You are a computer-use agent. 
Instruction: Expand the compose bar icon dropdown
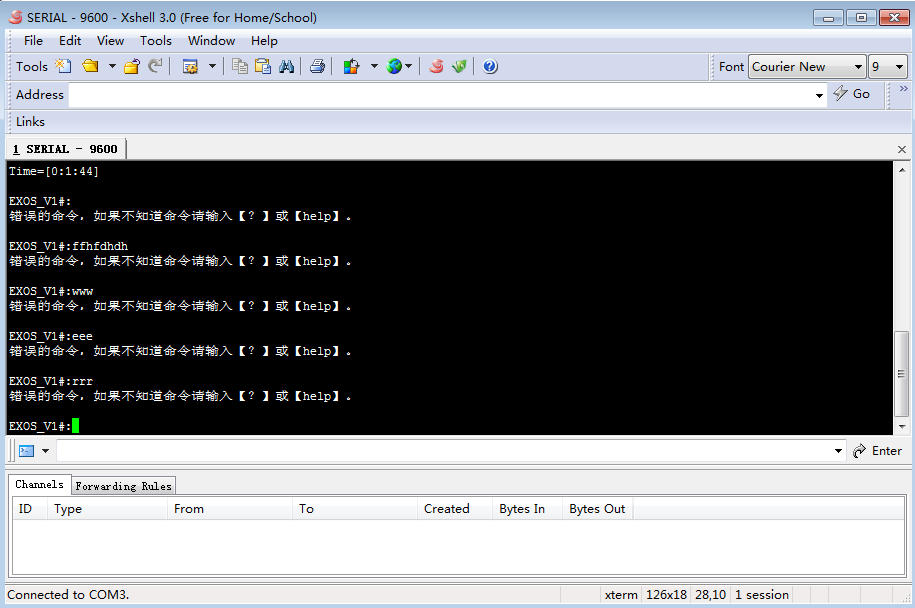click(x=45, y=451)
